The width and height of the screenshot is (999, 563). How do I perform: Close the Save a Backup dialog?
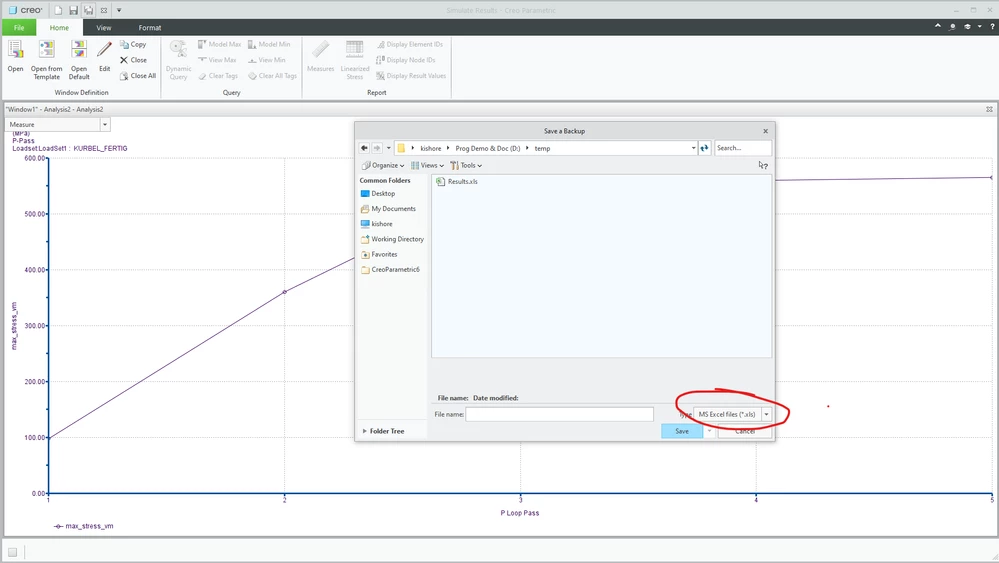[x=765, y=131]
